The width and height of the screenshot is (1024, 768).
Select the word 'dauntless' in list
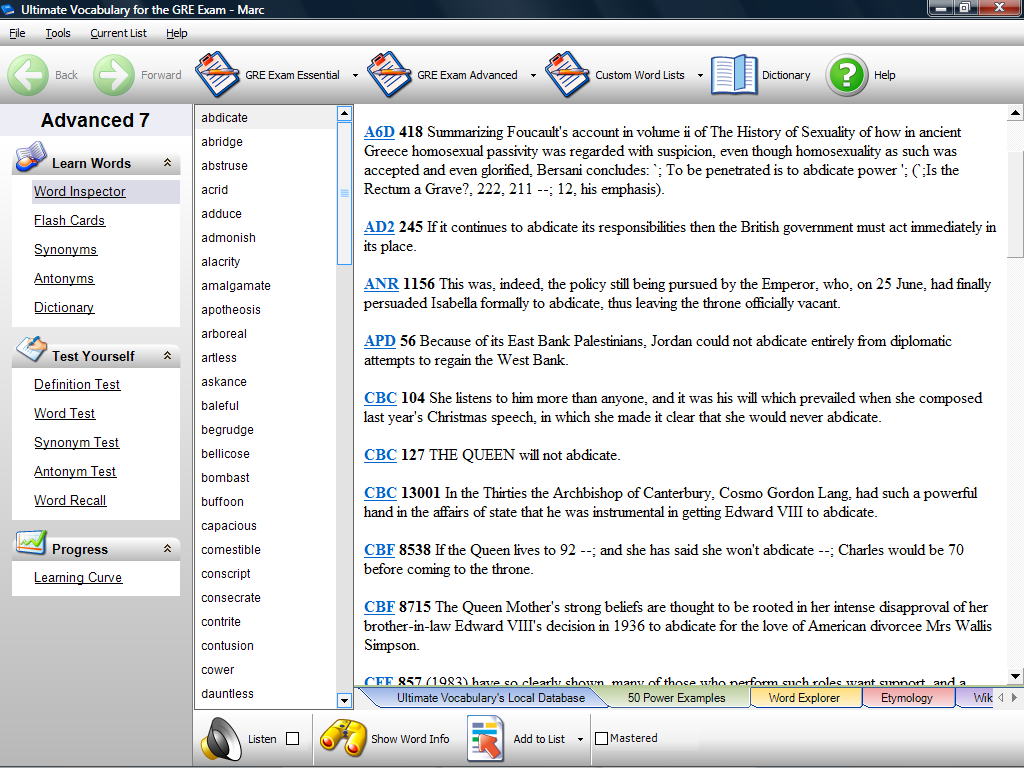[227, 694]
